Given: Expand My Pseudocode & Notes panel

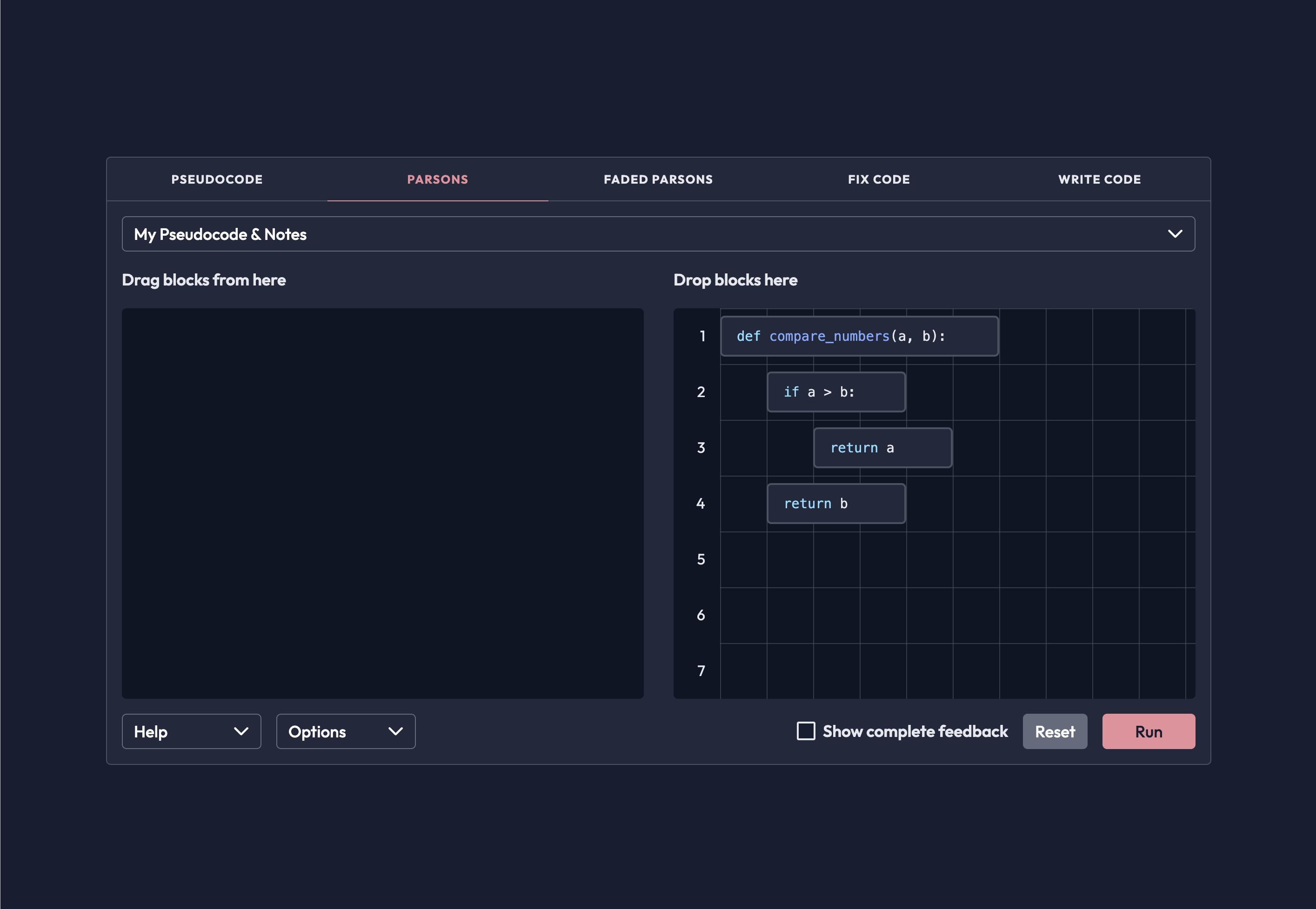Looking at the screenshot, I should coord(658,234).
